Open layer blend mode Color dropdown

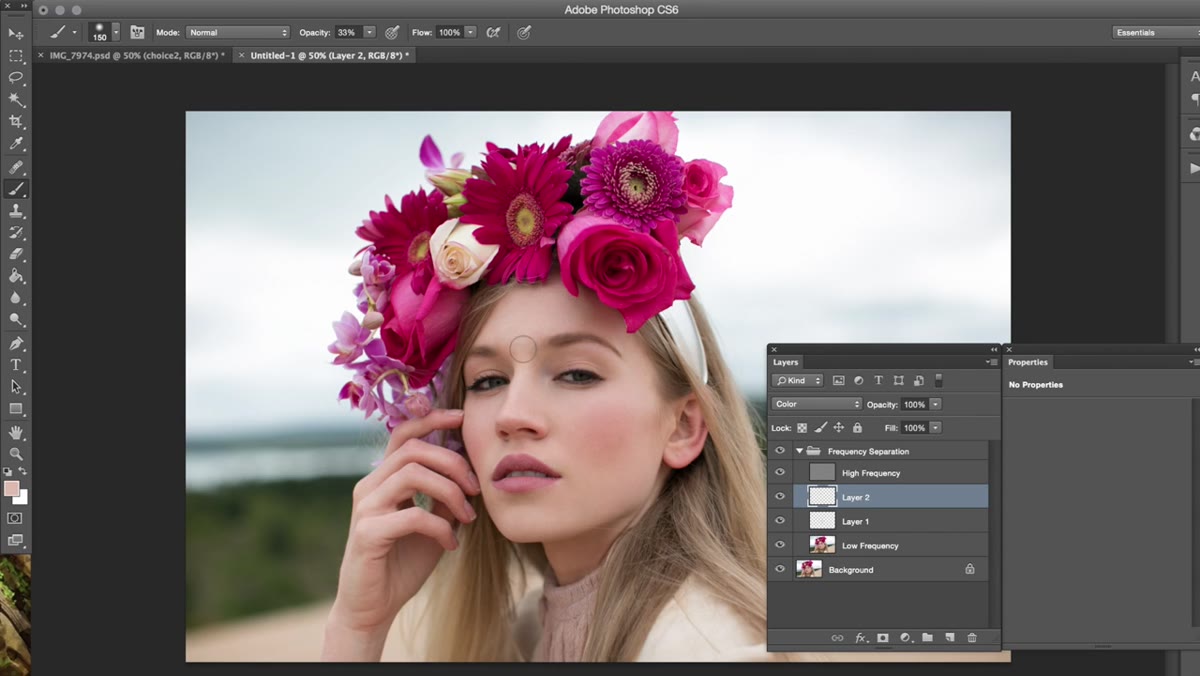pos(816,404)
